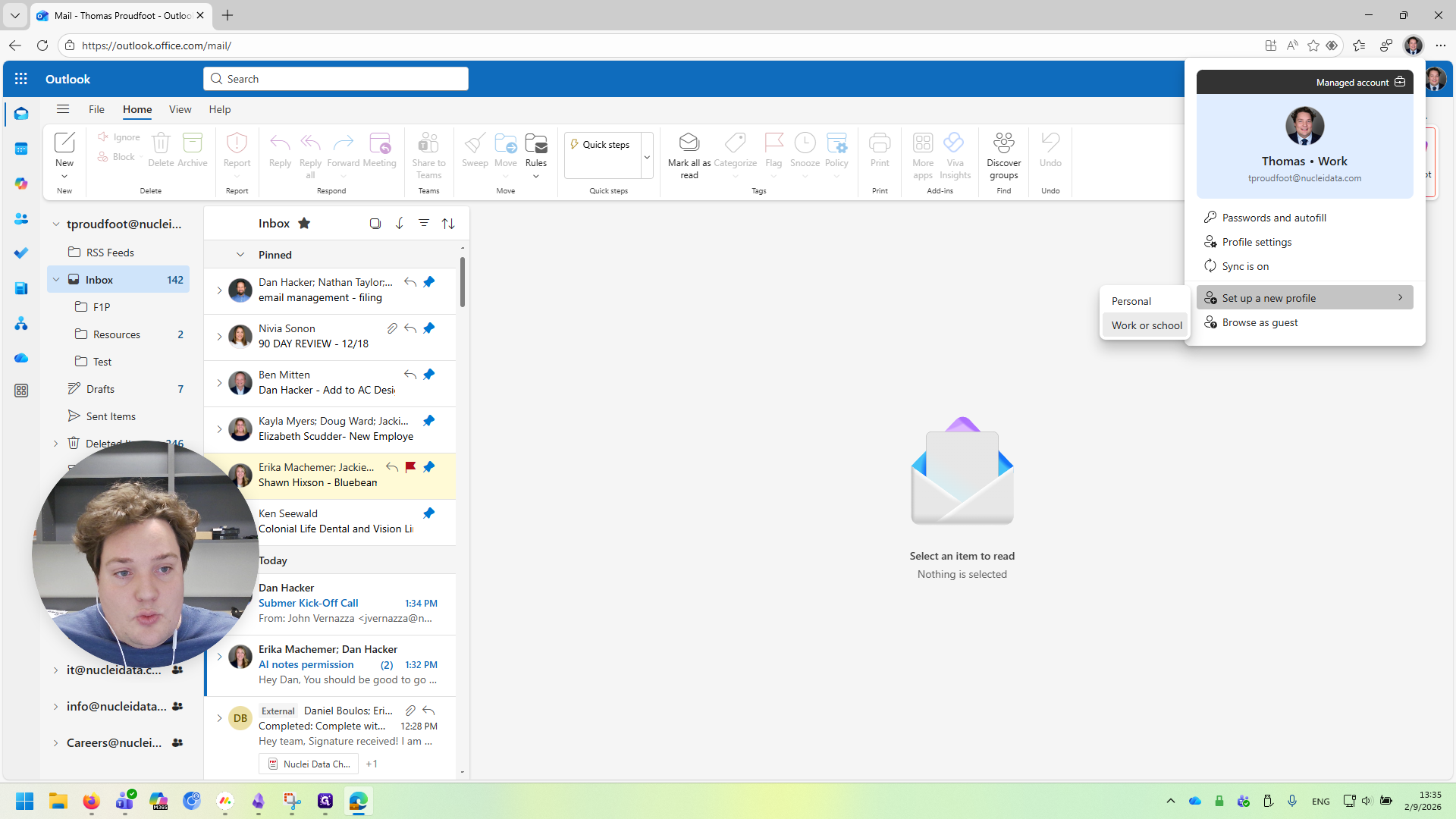Unpin the Kayla Myers message
The height and width of the screenshot is (819, 1456).
[429, 421]
